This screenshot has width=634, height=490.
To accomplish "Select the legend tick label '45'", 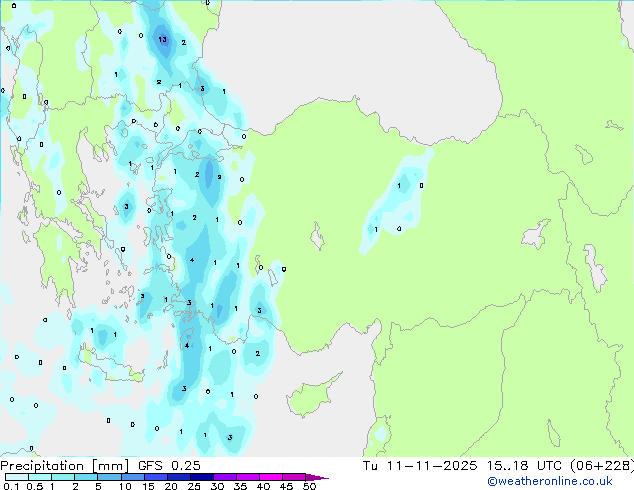I will click(286, 486).
